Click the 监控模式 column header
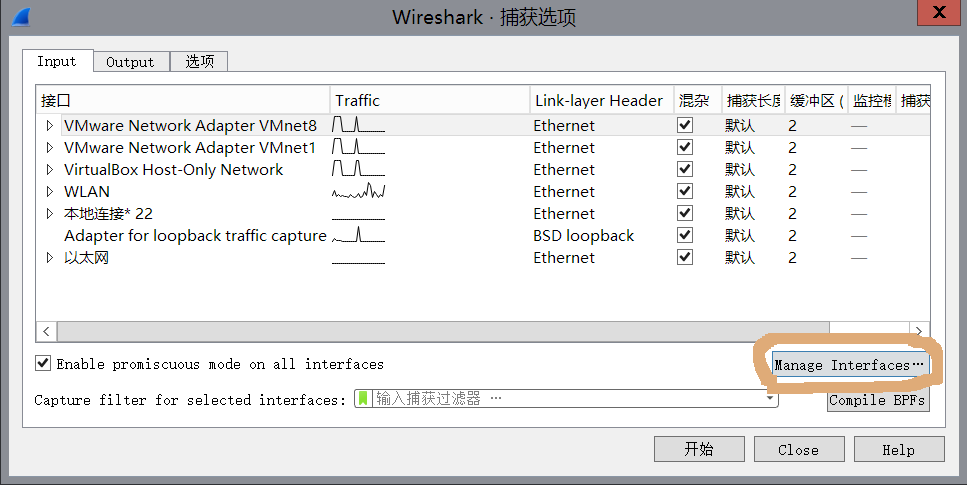Viewport: 967px width, 486px height. point(872,101)
